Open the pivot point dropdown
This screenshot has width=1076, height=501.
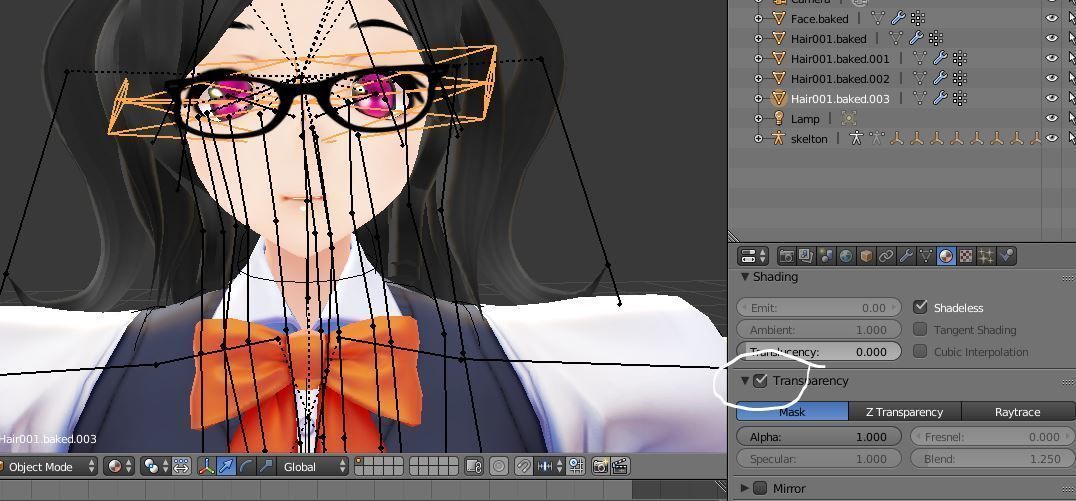point(156,467)
